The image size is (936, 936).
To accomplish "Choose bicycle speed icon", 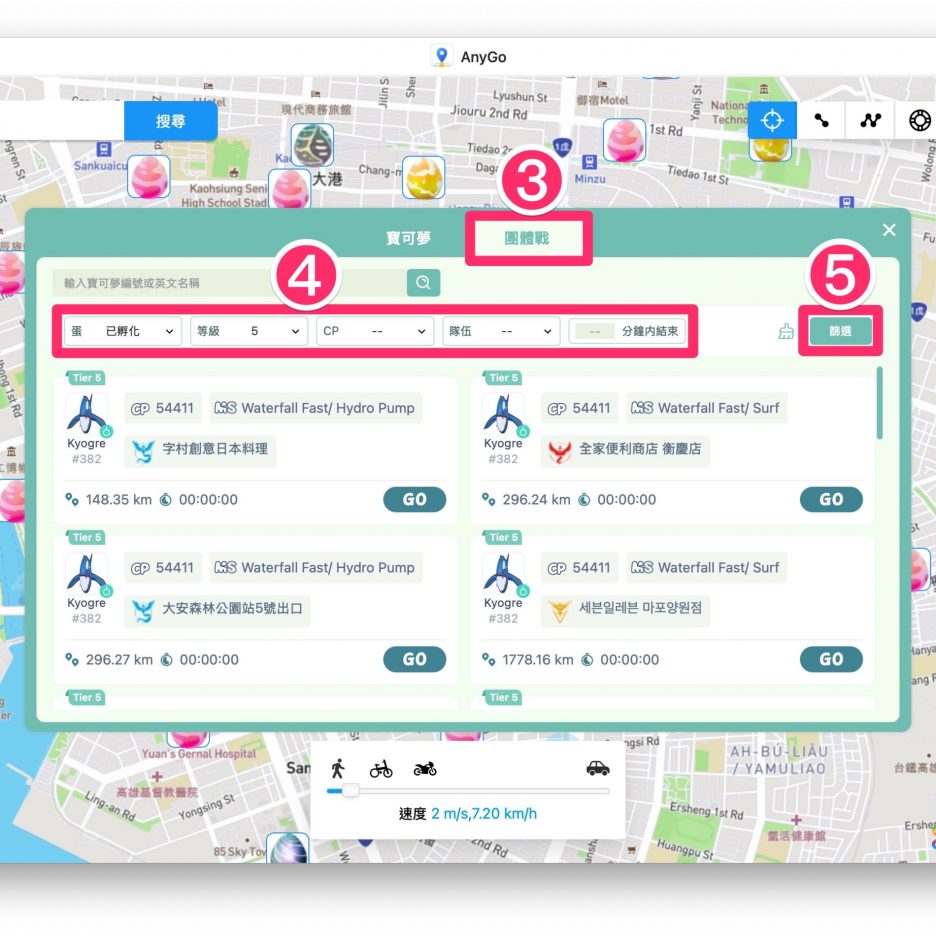I will point(381,768).
